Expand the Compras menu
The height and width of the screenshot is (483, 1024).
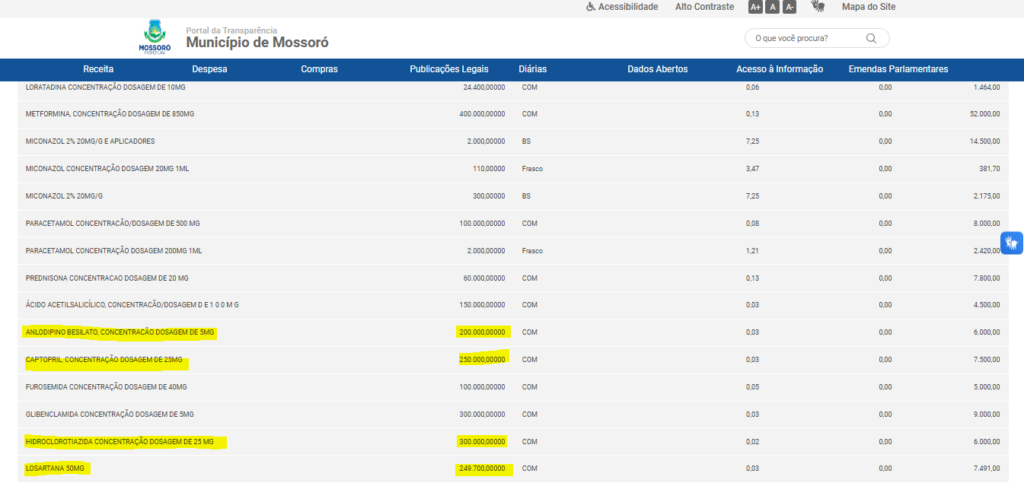click(x=319, y=69)
